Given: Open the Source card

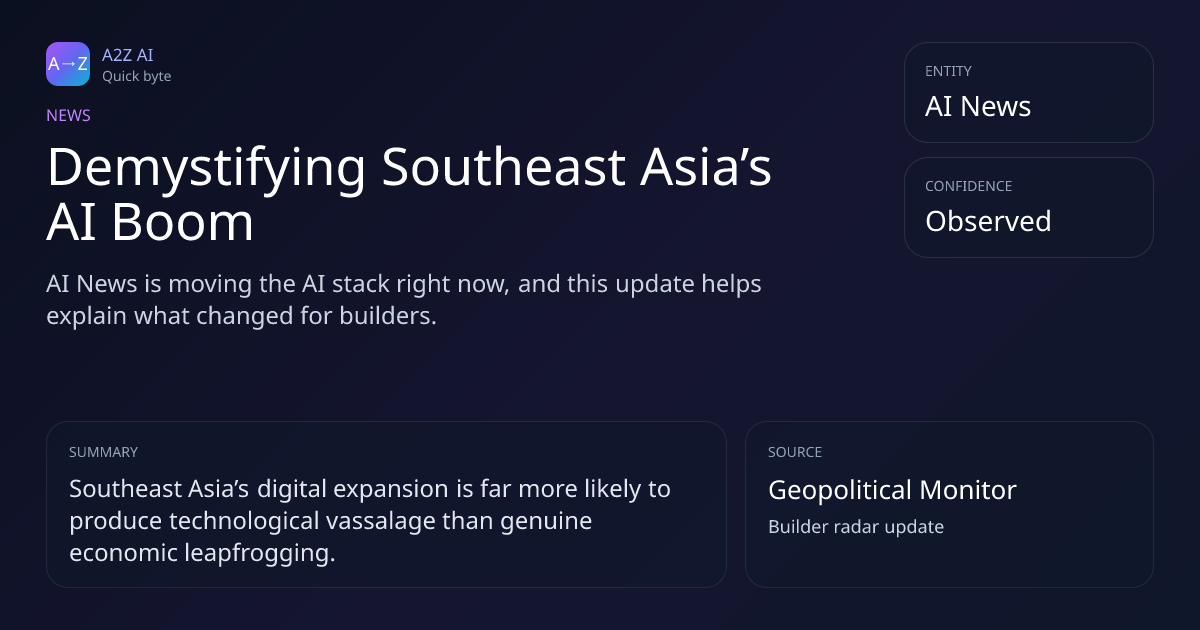Looking at the screenshot, I should click(x=949, y=504).
